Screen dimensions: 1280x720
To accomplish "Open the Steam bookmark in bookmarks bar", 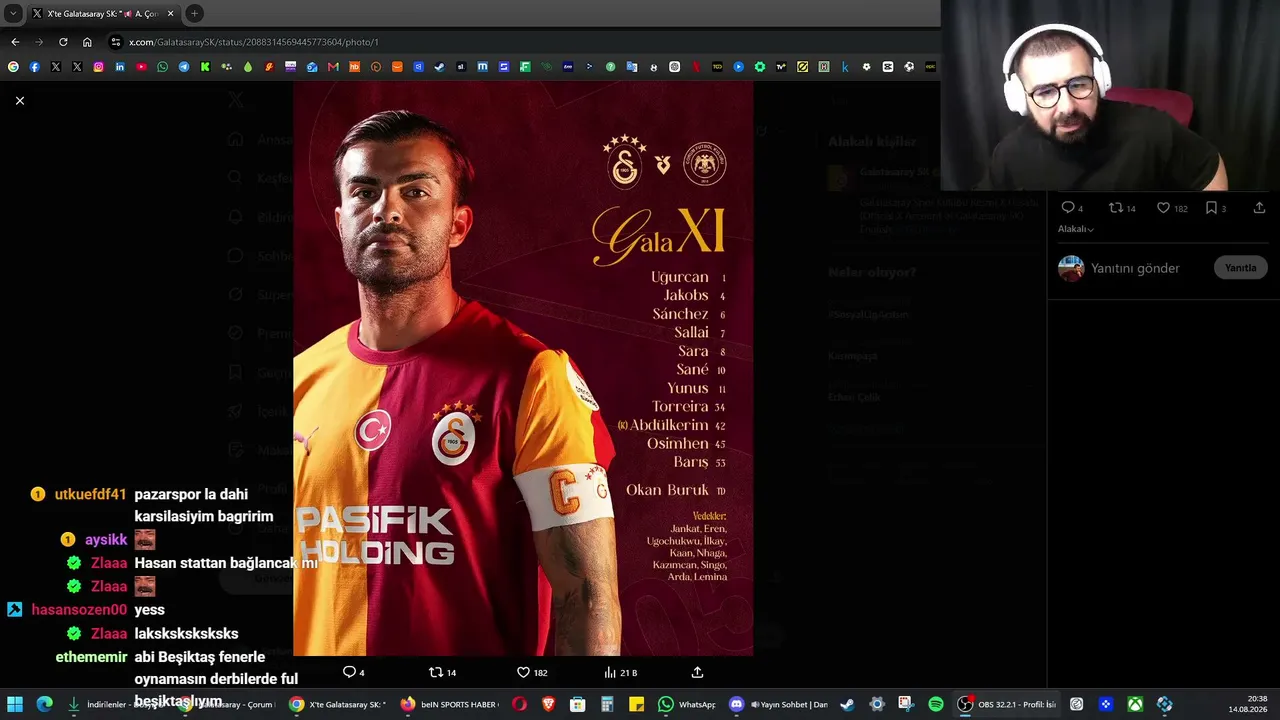I will click(439, 67).
